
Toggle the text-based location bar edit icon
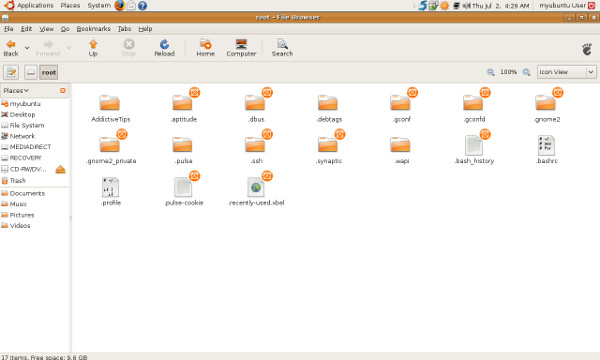tap(11, 72)
